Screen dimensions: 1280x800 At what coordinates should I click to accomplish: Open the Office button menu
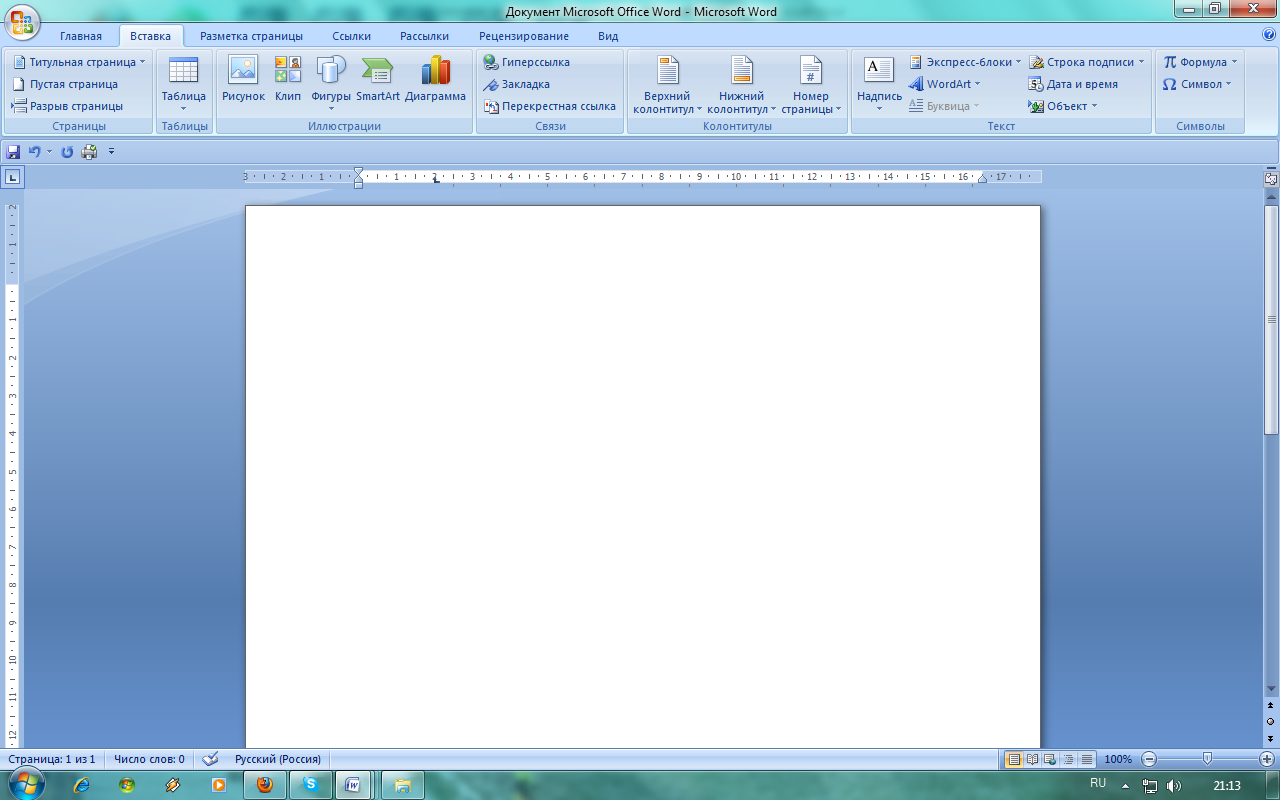pos(21,21)
